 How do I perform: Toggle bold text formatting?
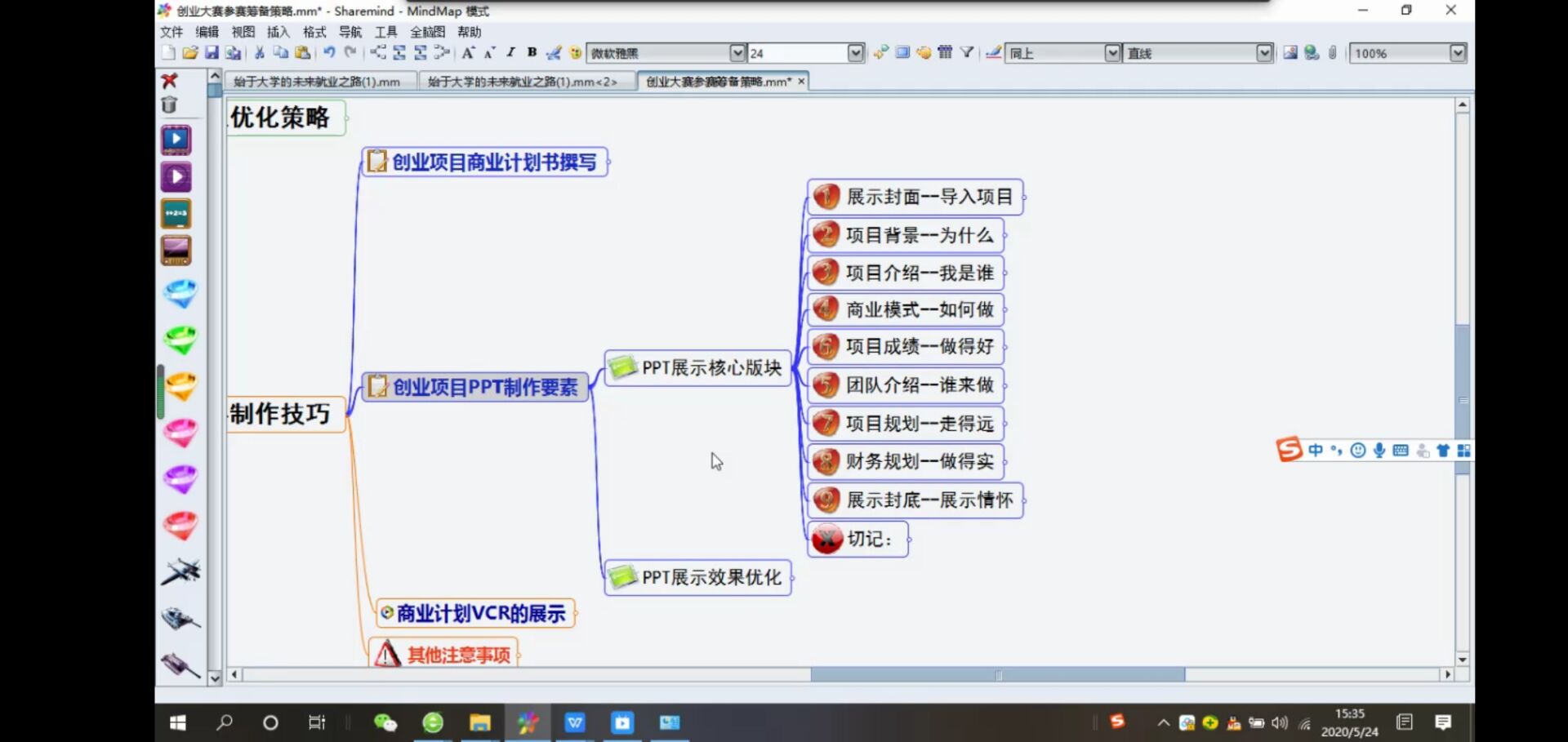point(532,53)
